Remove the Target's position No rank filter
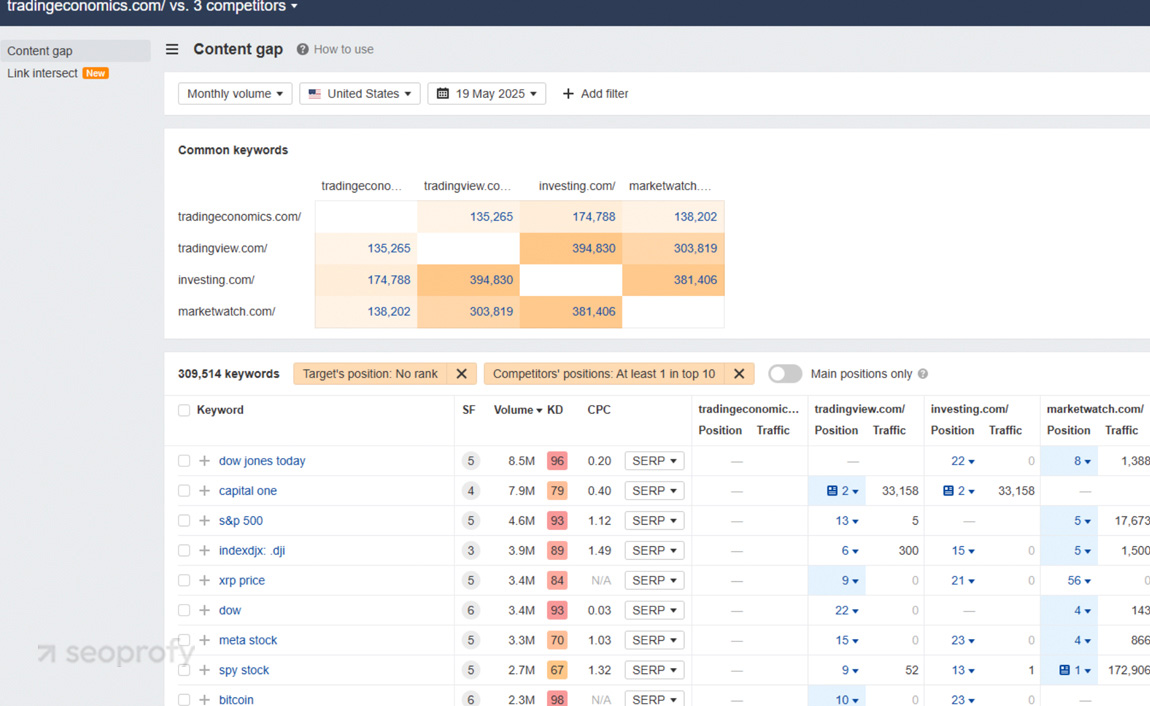This screenshot has width=1150, height=706. click(x=461, y=374)
